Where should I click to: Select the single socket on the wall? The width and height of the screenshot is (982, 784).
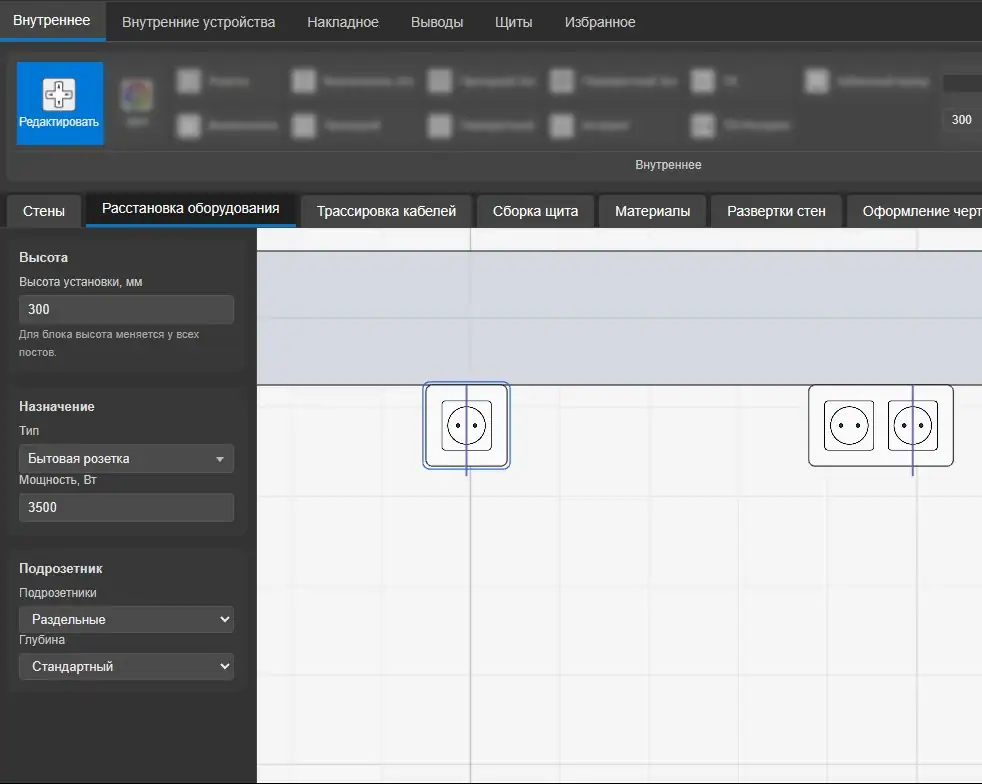467,426
